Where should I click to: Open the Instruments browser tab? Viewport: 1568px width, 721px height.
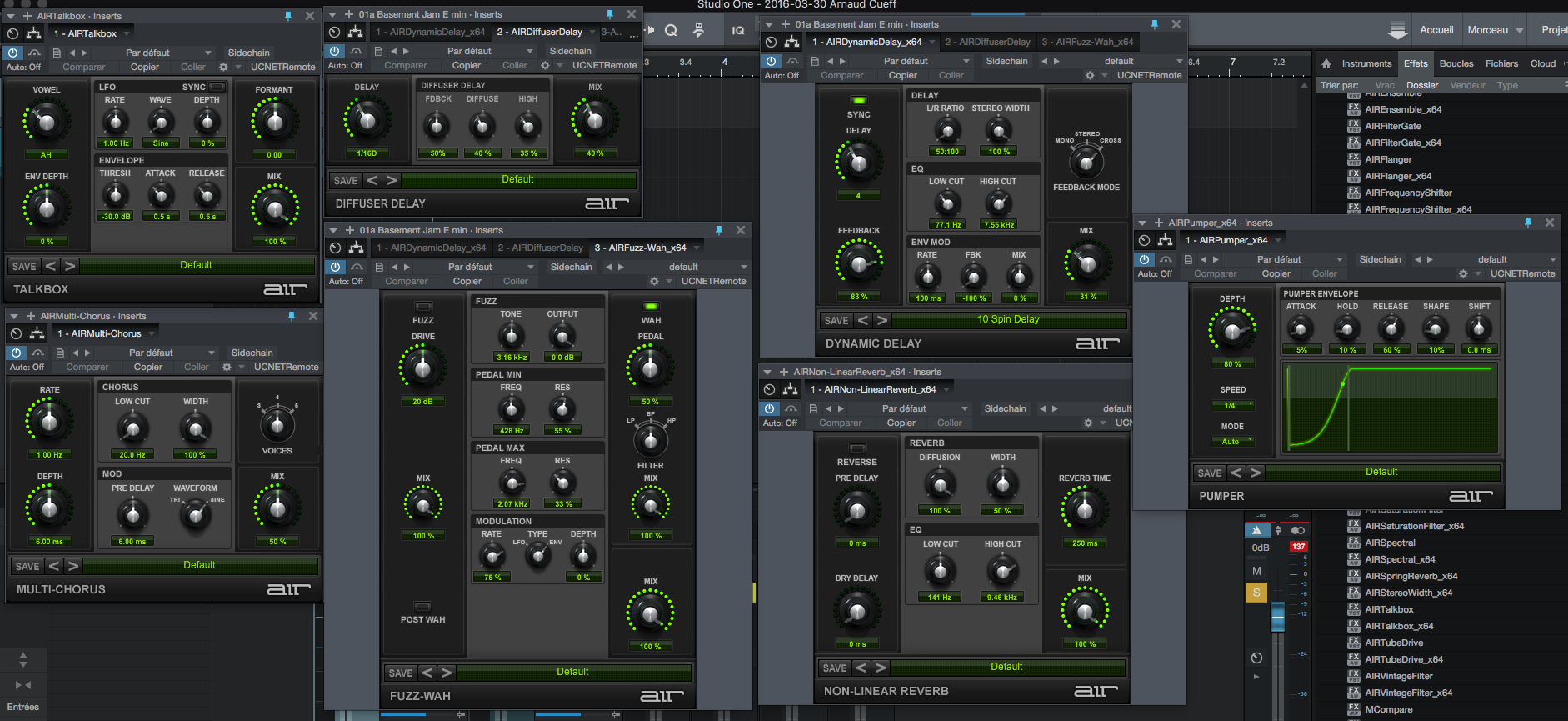(x=1366, y=63)
